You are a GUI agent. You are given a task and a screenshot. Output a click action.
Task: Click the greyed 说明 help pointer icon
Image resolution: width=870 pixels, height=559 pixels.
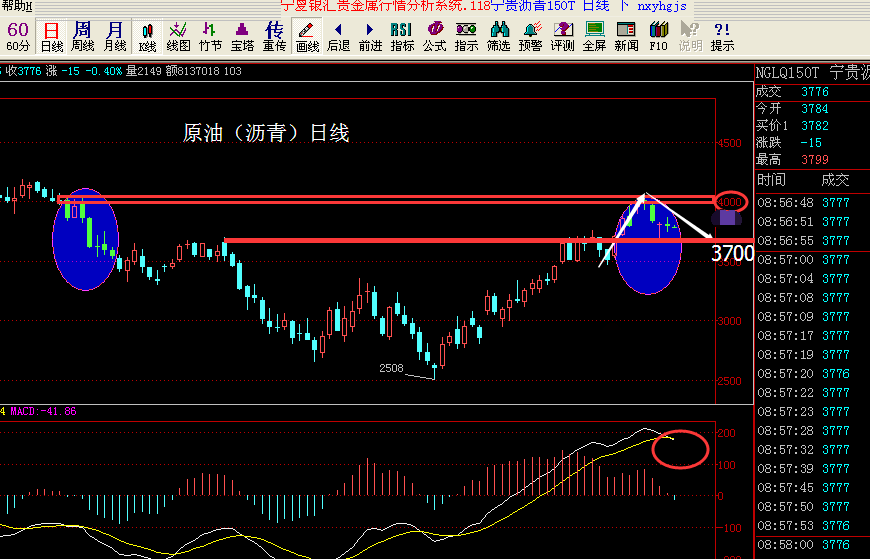click(x=690, y=37)
